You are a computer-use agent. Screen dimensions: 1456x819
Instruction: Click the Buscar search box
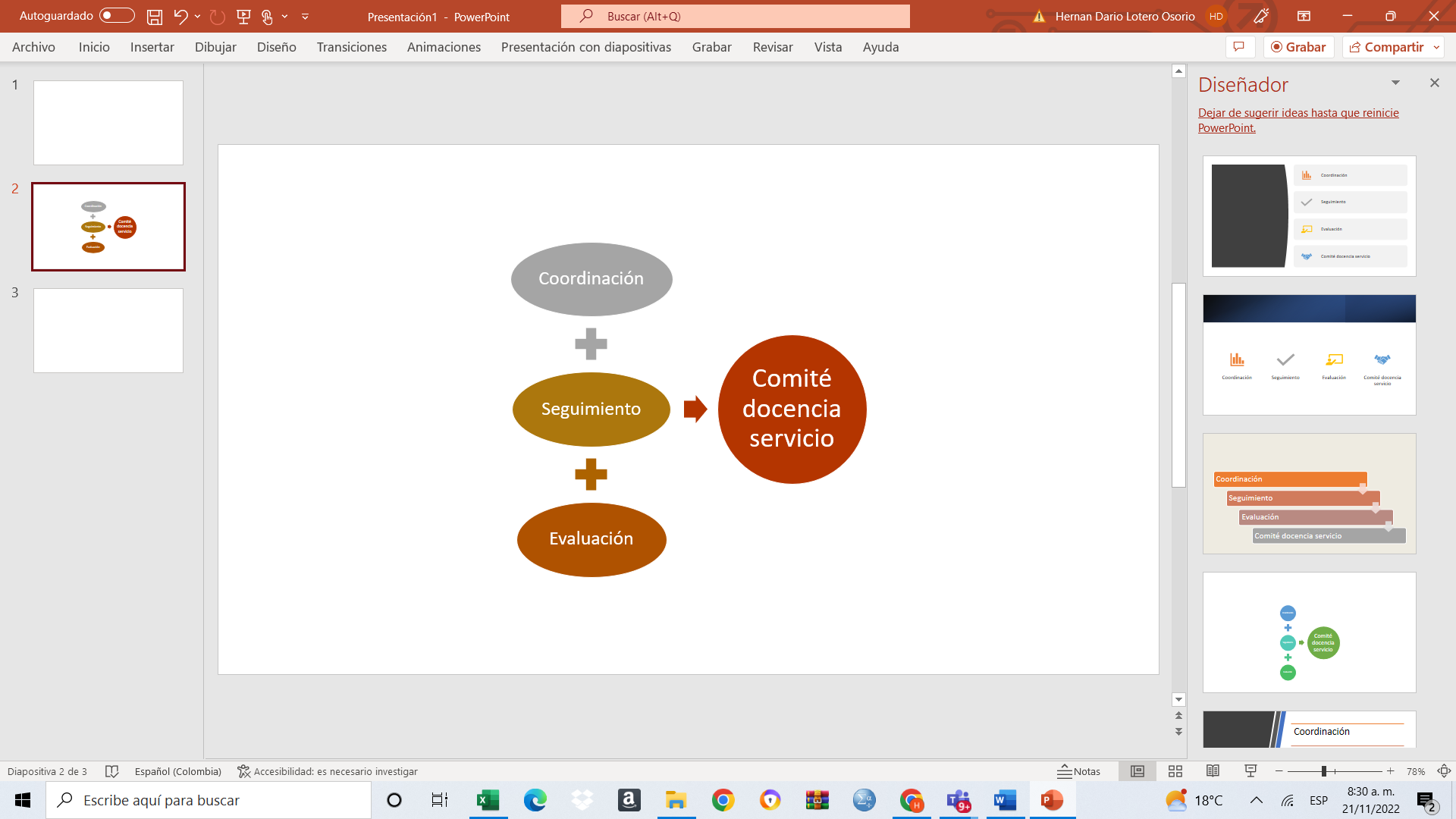pyautogui.click(x=736, y=16)
